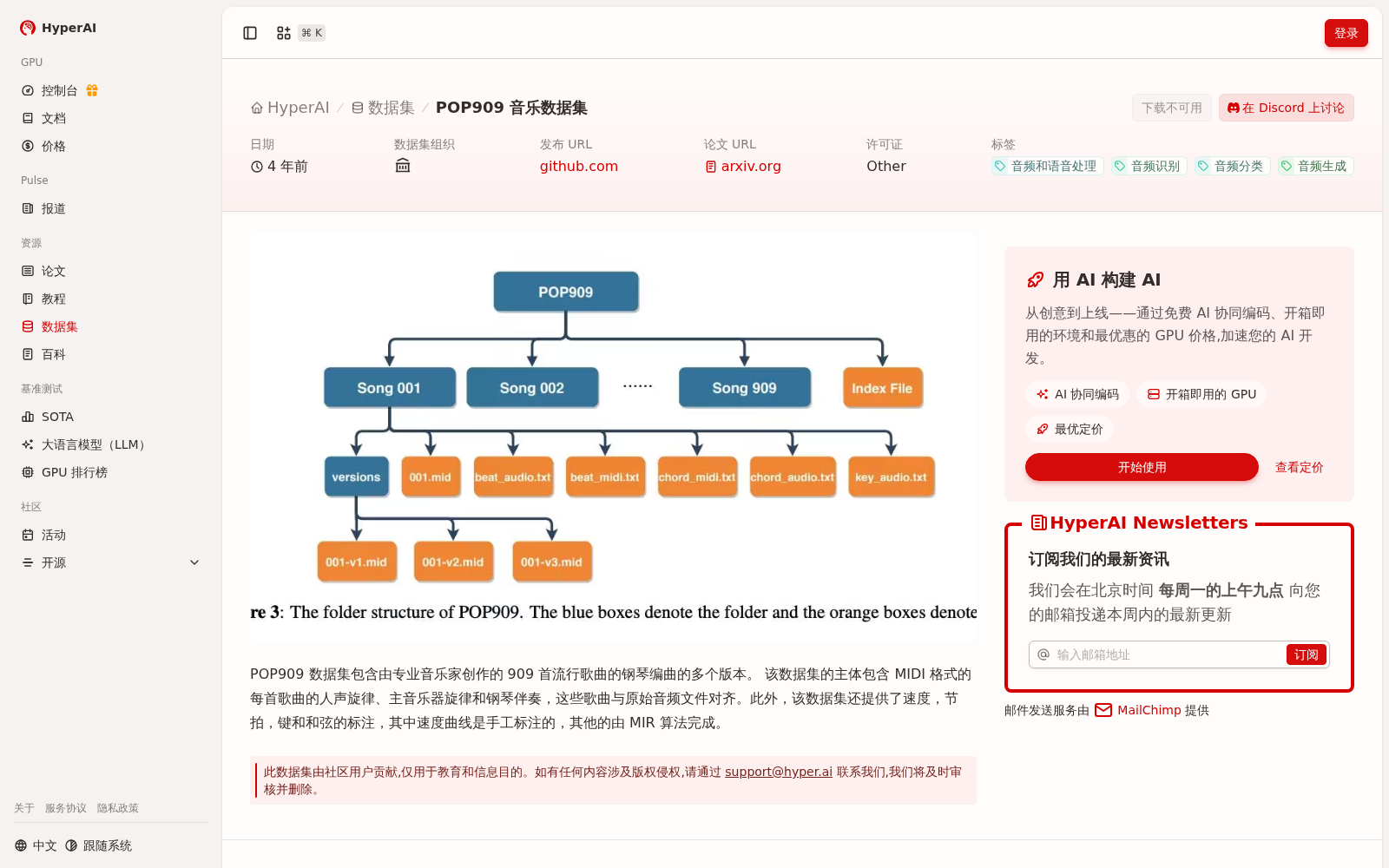1389x868 pixels.
Task: Click the rocket icon beside 用 AI 构建 AI
Action: click(1036, 279)
